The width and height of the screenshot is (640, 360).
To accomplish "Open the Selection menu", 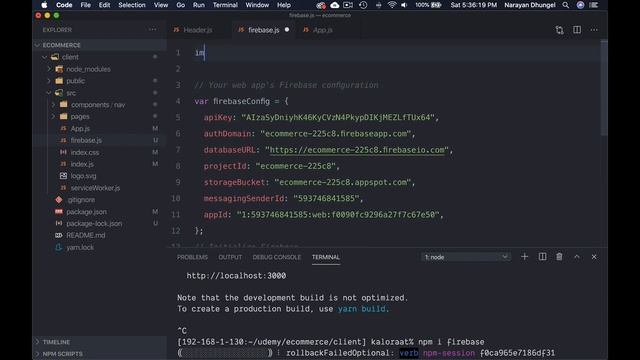I will click(x=131, y=5).
